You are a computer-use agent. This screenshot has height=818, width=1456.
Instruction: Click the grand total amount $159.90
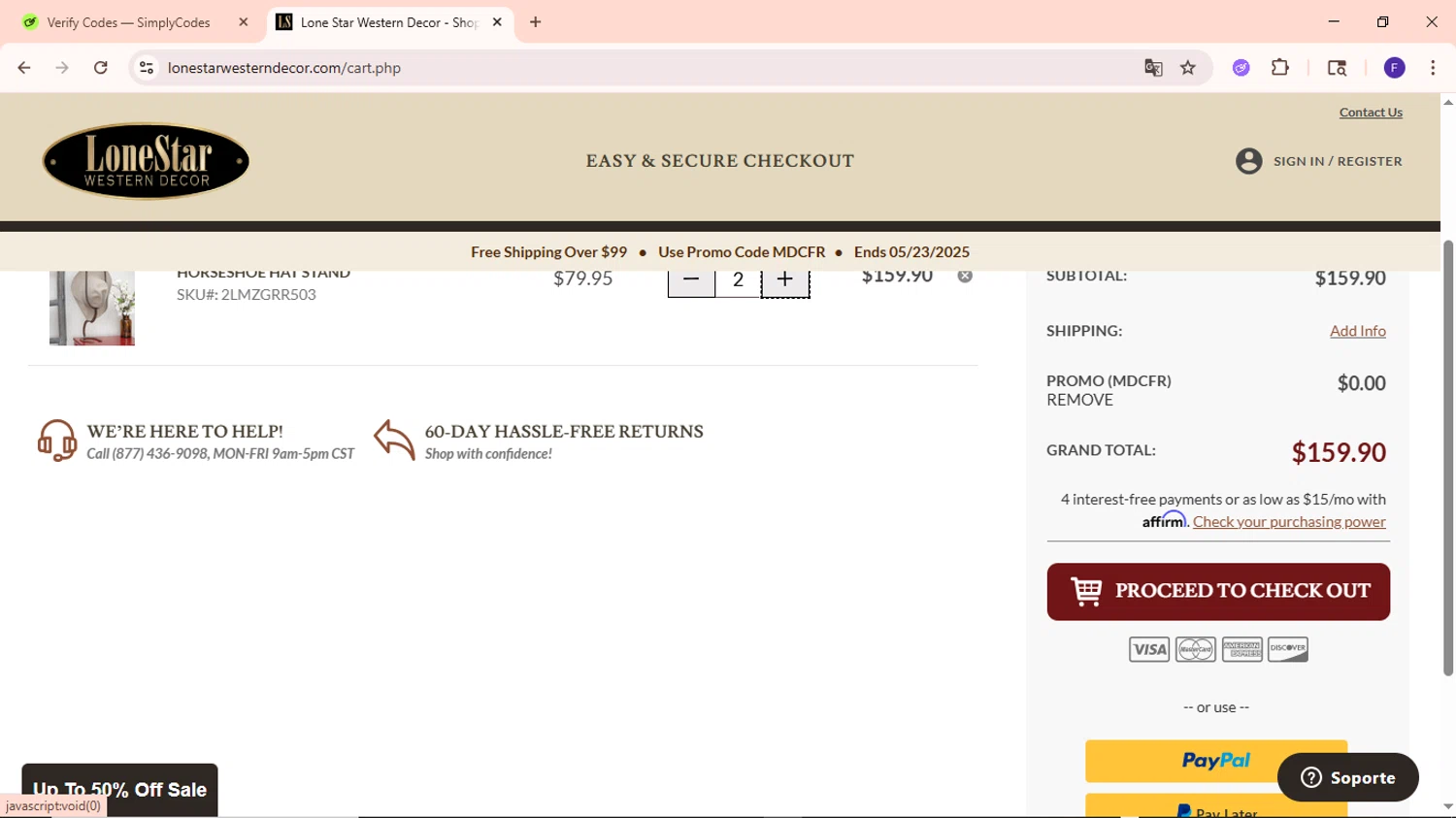tap(1339, 452)
